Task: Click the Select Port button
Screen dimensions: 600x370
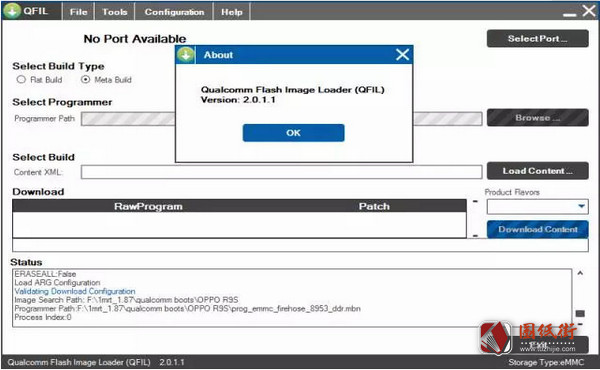Action: tap(538, 39)
